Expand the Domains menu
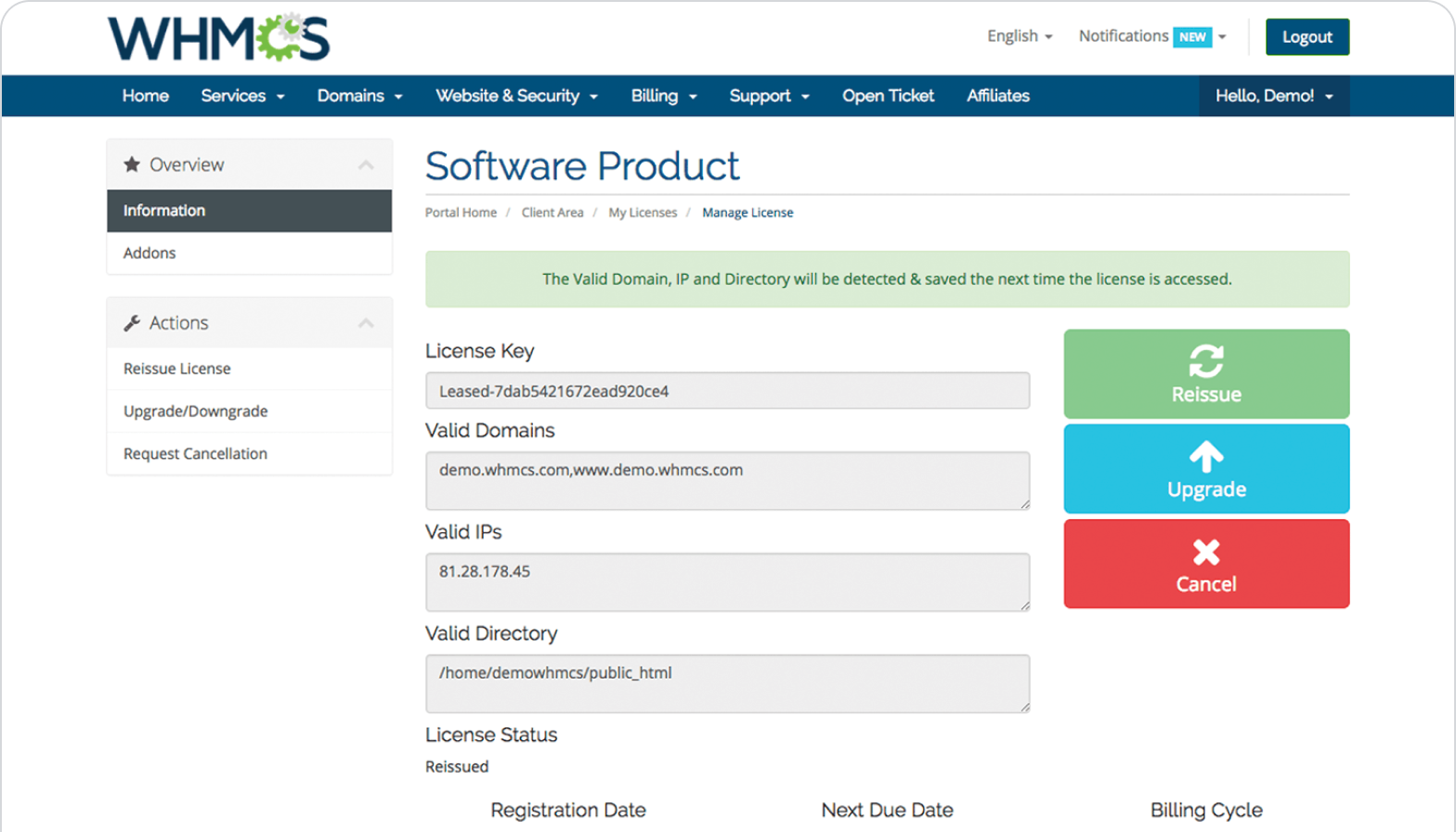 (360, 96)
